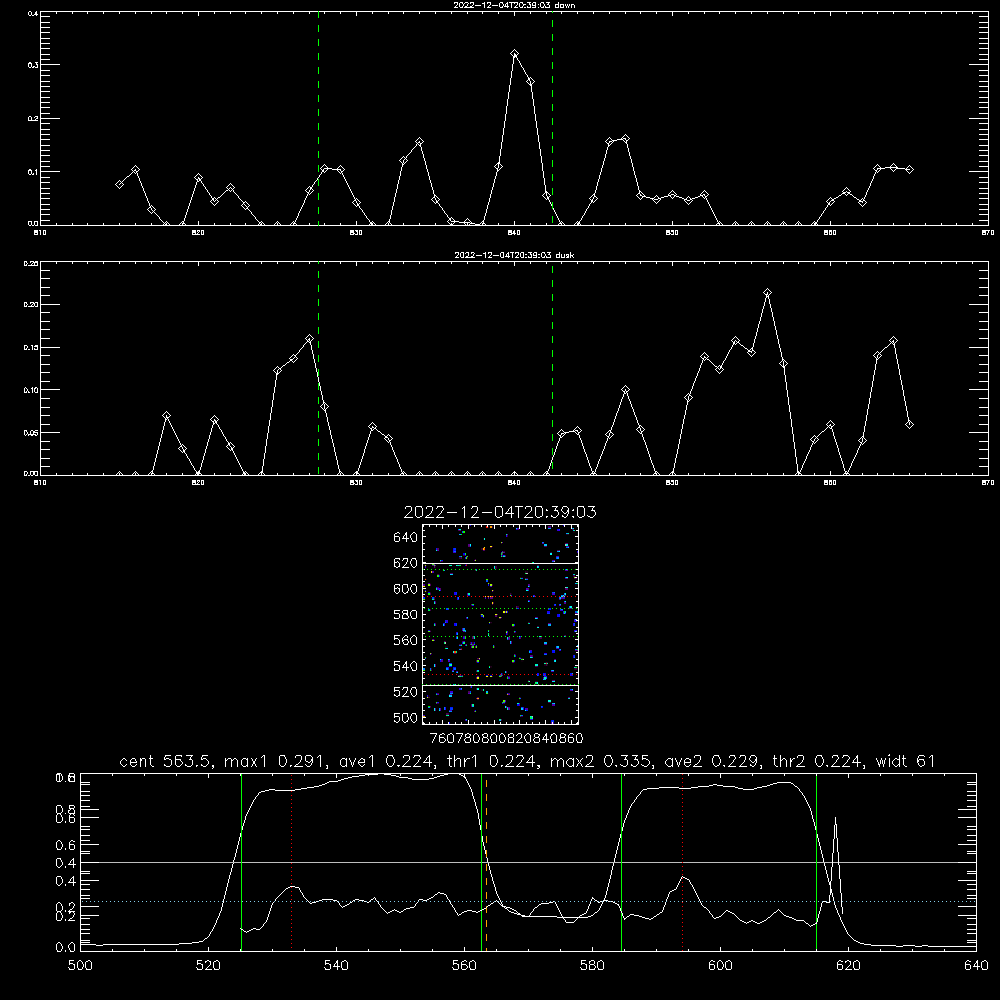Click the solid horizontal threshold line in bottom plot
The image size is (1000, 1000).
point(528,862)
